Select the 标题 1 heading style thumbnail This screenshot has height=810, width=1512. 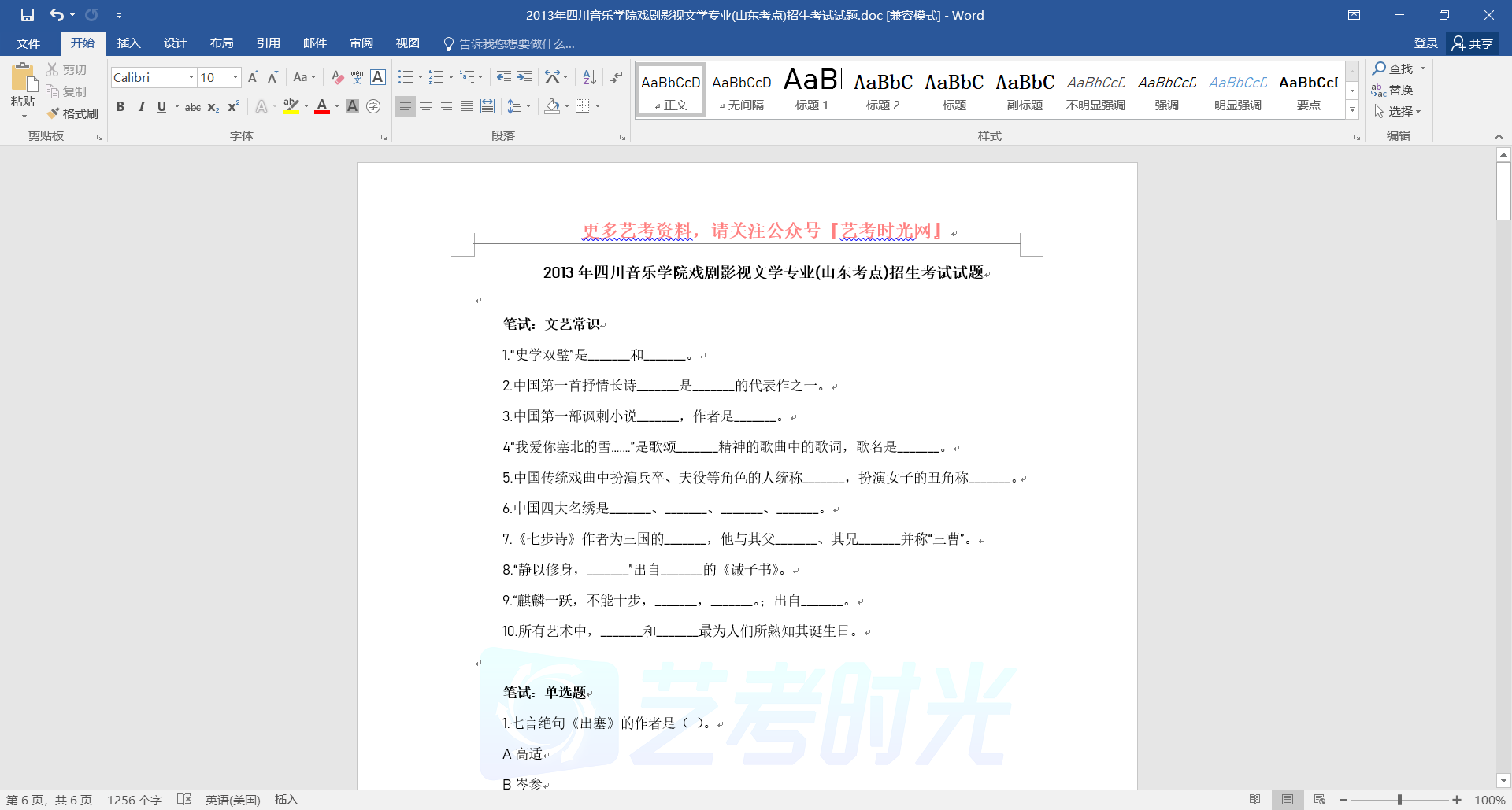811,89
